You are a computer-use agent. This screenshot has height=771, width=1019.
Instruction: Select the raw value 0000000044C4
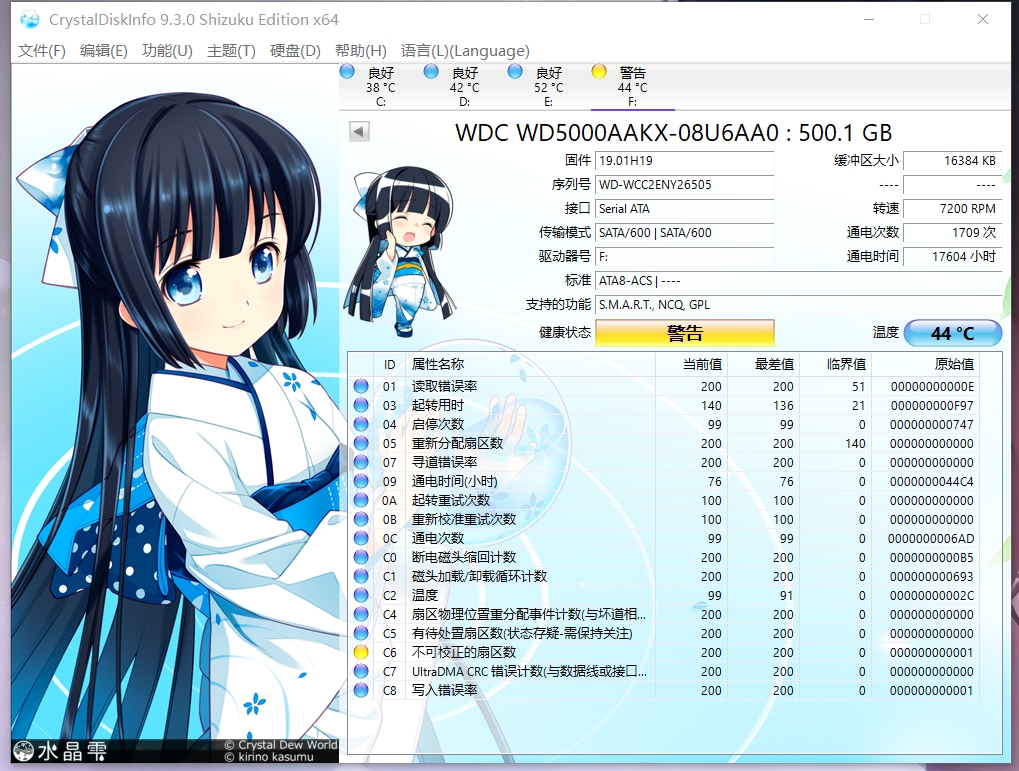pos(931,482)
